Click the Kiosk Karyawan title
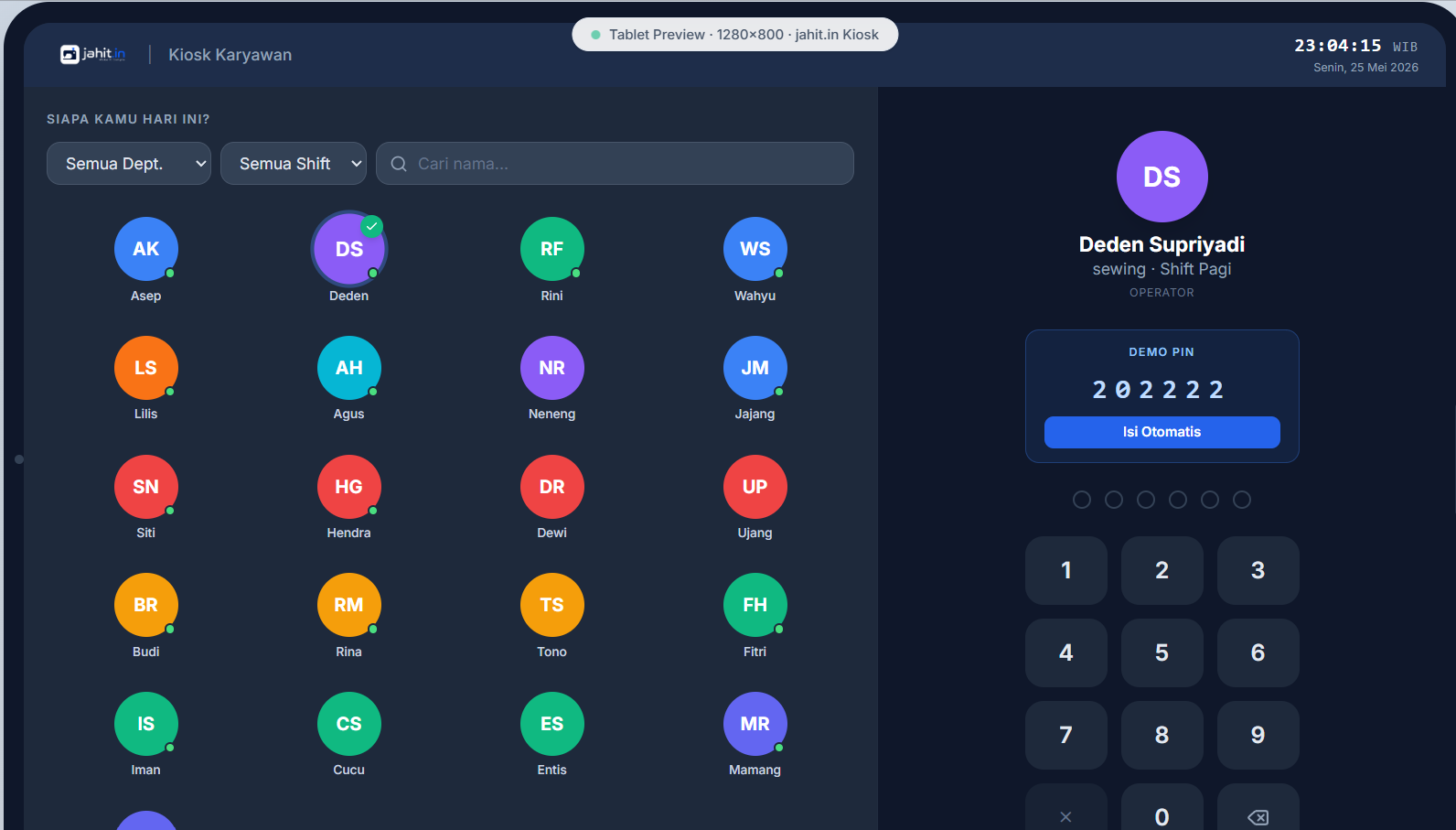The height and width of the screenshot is (830, 1456). coord(230,55)
